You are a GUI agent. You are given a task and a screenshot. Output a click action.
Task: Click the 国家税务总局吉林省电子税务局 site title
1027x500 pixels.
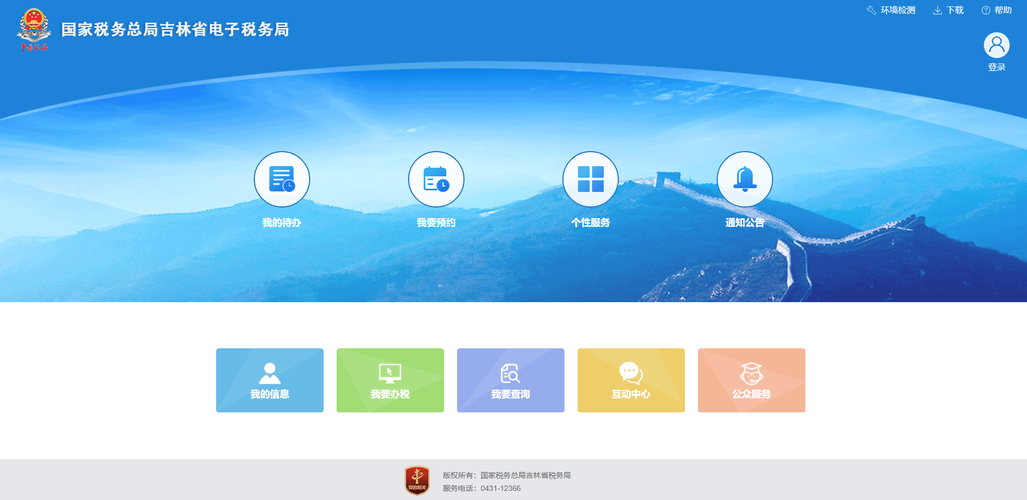click(175, 30)
